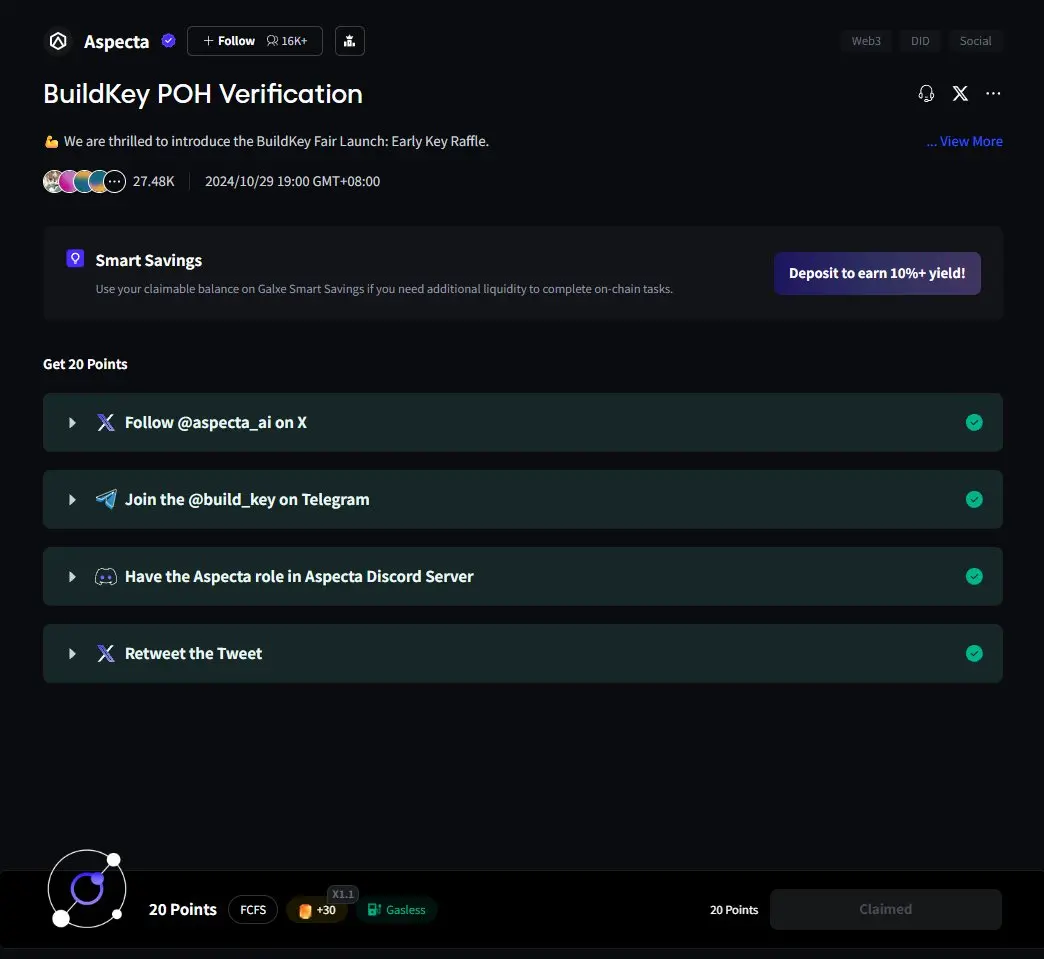This screenshot has height=959, width=1044.
Task: Click the 2024/10/29 19:00 date text
Action: click(292, 181)
